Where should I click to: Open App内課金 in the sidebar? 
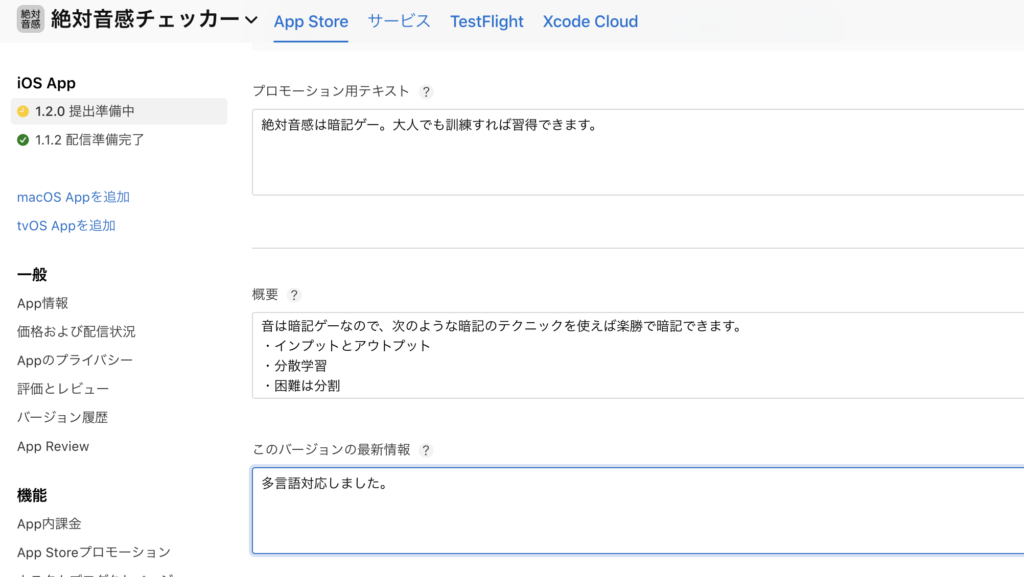pos(49,523)
